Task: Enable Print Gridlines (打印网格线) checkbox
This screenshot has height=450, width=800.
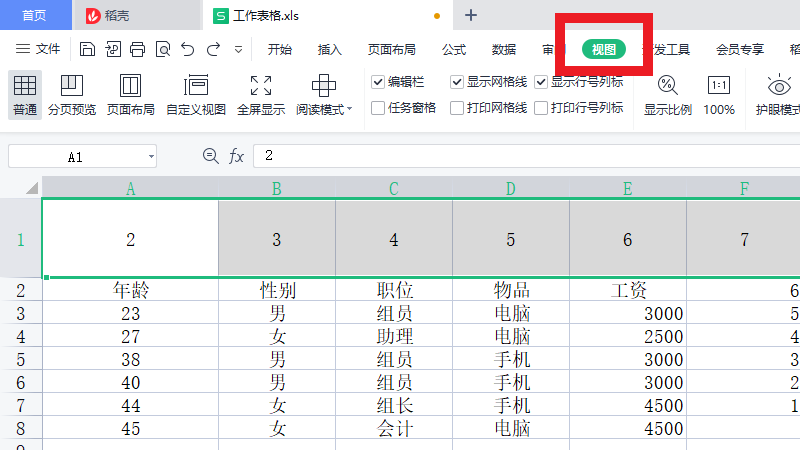Action: pyautogui.click(x=457, y=108)
